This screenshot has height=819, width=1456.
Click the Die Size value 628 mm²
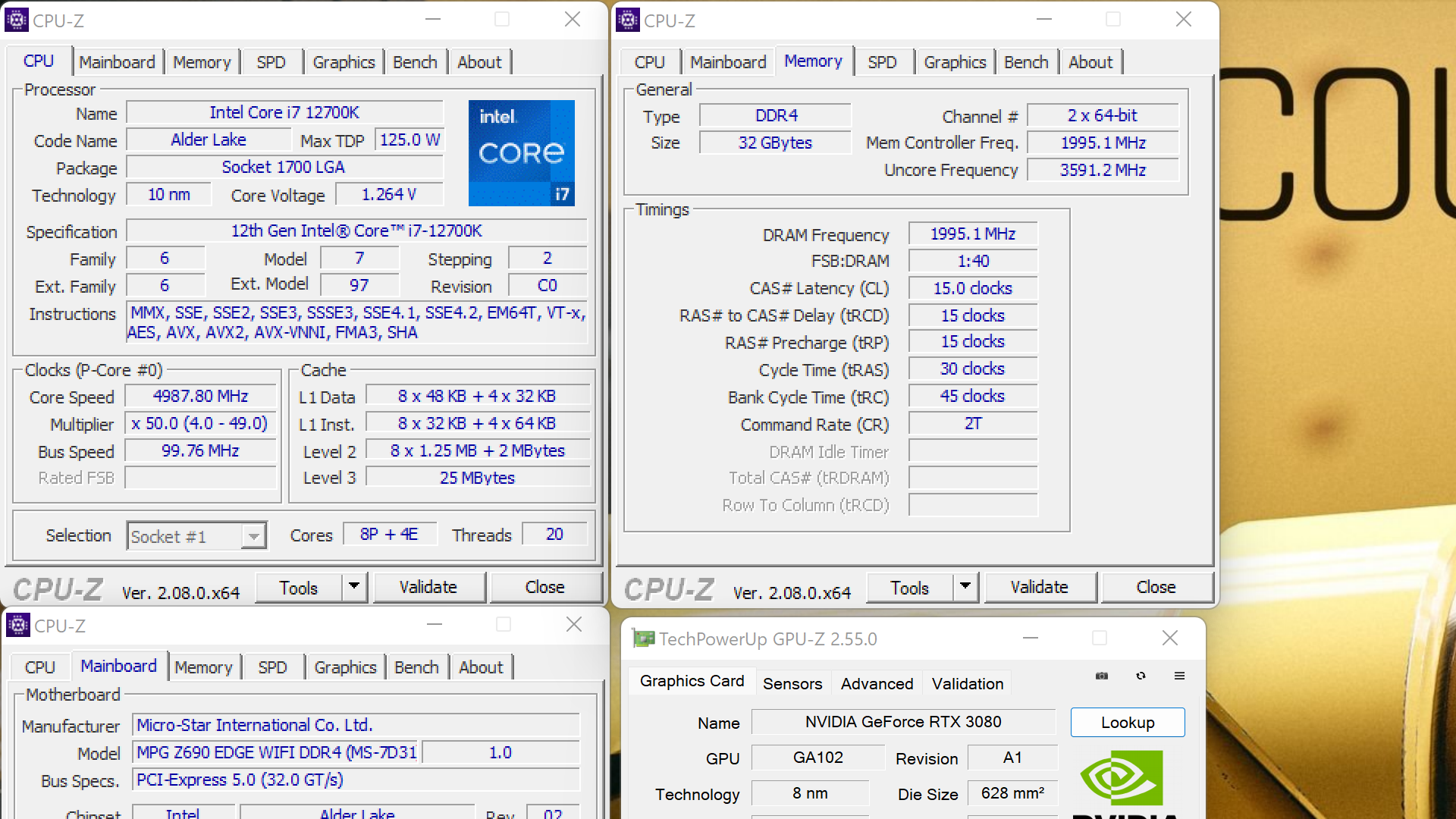click(1012, 793)
